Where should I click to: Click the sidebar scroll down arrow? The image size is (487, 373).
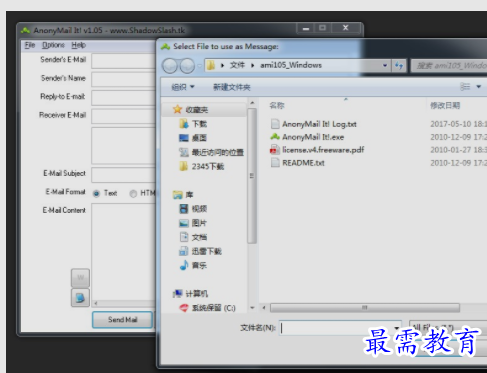point(252,308)
